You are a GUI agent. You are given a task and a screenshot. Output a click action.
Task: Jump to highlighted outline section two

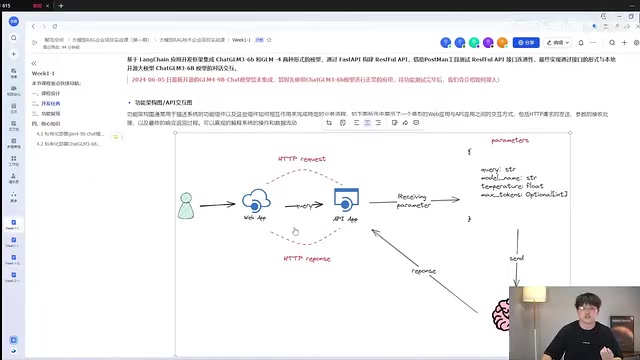coord(46,104)
